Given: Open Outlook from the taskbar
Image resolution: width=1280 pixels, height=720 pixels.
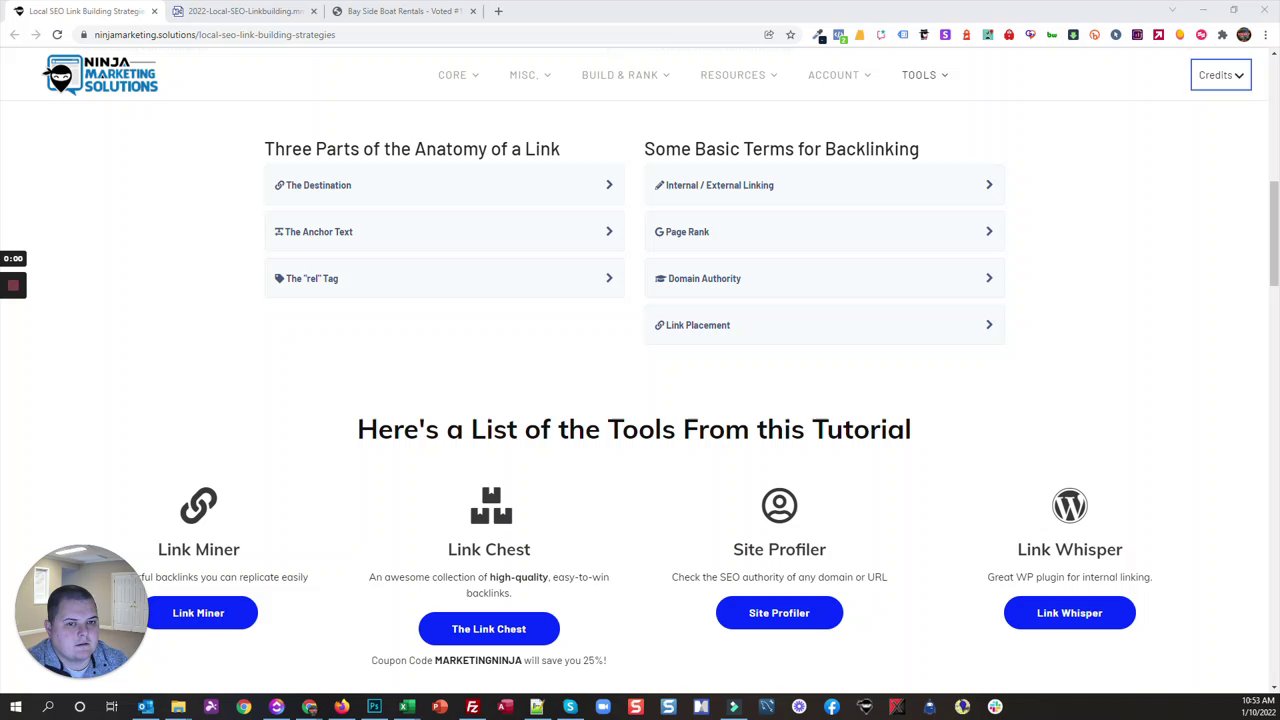Looking at the screenshot, I should (146, 707).
